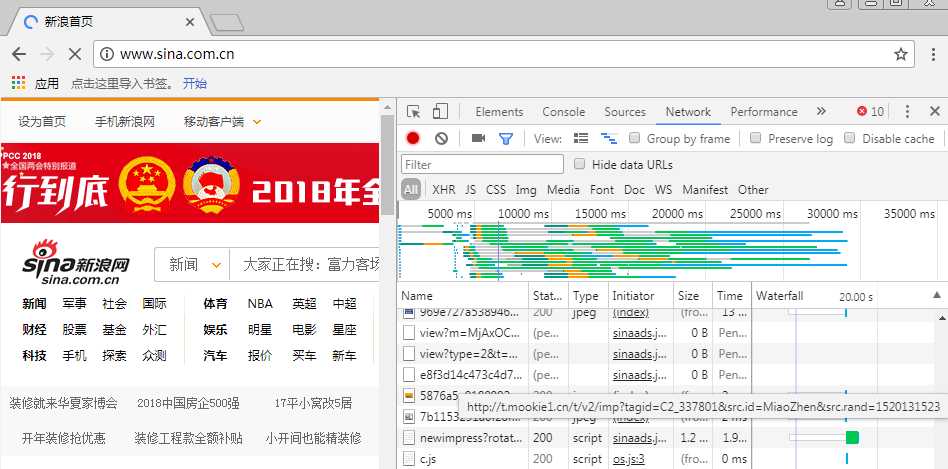Screen dimensions: 948x469
Task: Bookmark page with the star icon
Action: [x=901, y=54]
